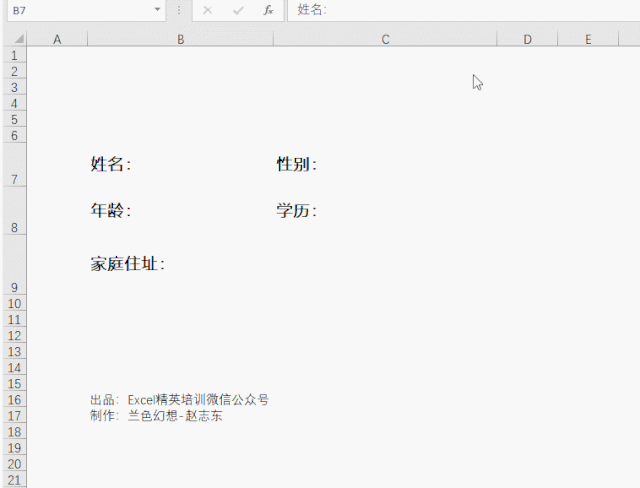Expand the Name Box dropdown arrow
The width and height of the screenshot is (640, 488).
[x=157, y=10]
